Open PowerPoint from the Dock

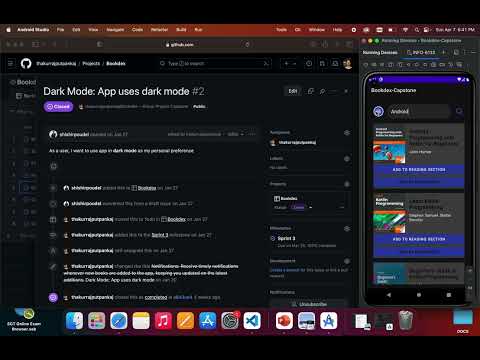(x=284, y=321)
